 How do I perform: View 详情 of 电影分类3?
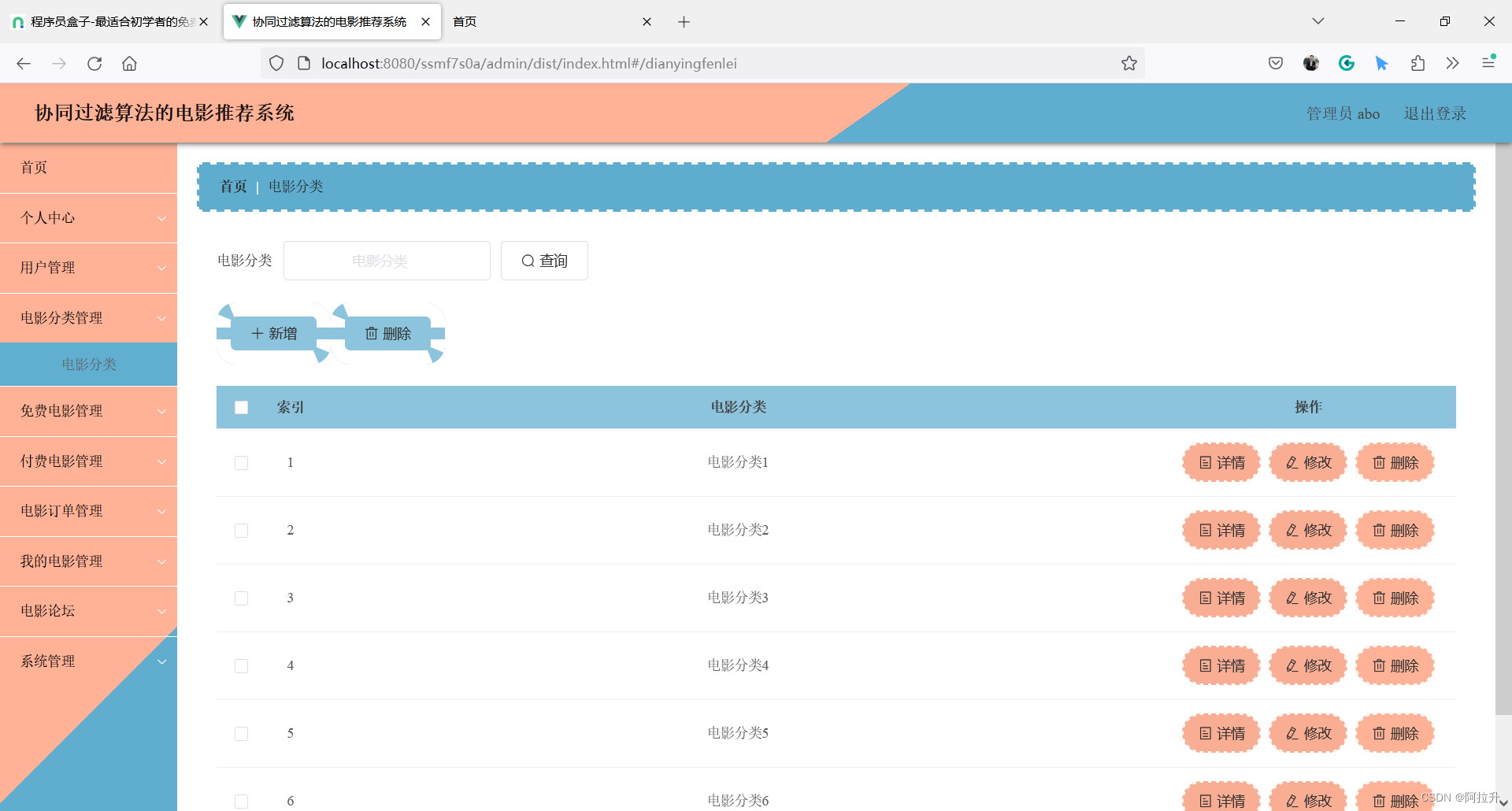[1221, 598]
